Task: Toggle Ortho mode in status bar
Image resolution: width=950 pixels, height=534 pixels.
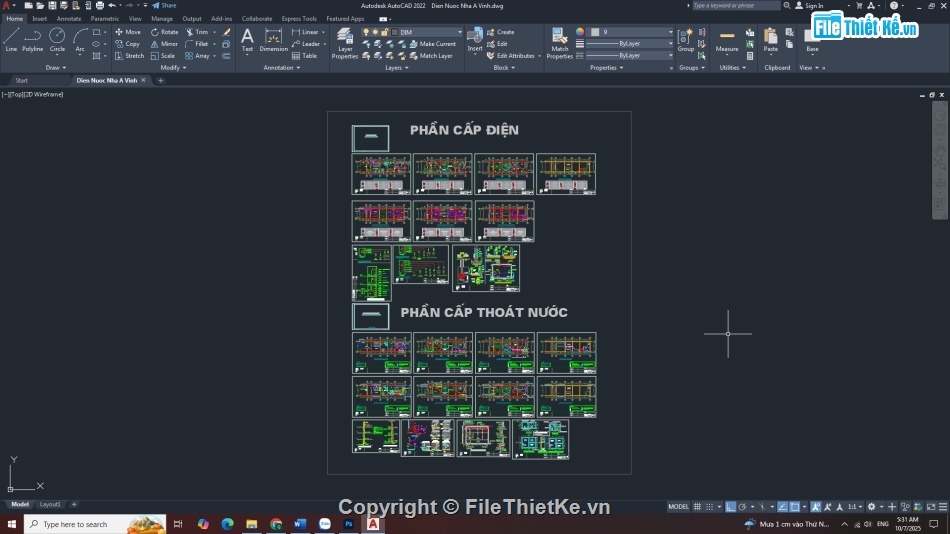Action: click(731, 507)
